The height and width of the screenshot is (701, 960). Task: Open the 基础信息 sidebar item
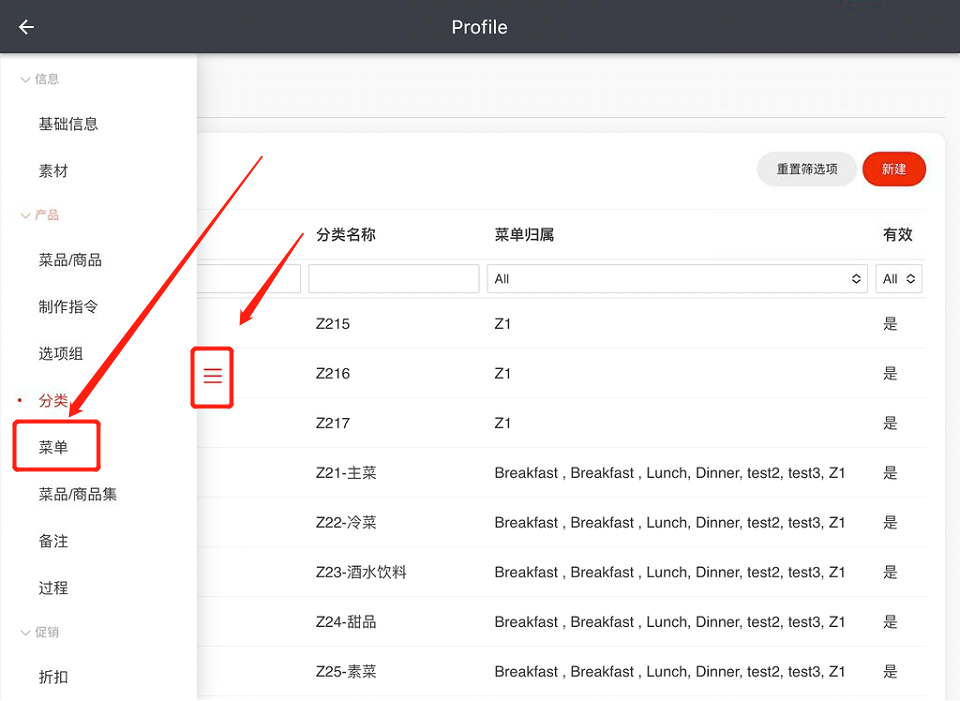coord(69,124)
